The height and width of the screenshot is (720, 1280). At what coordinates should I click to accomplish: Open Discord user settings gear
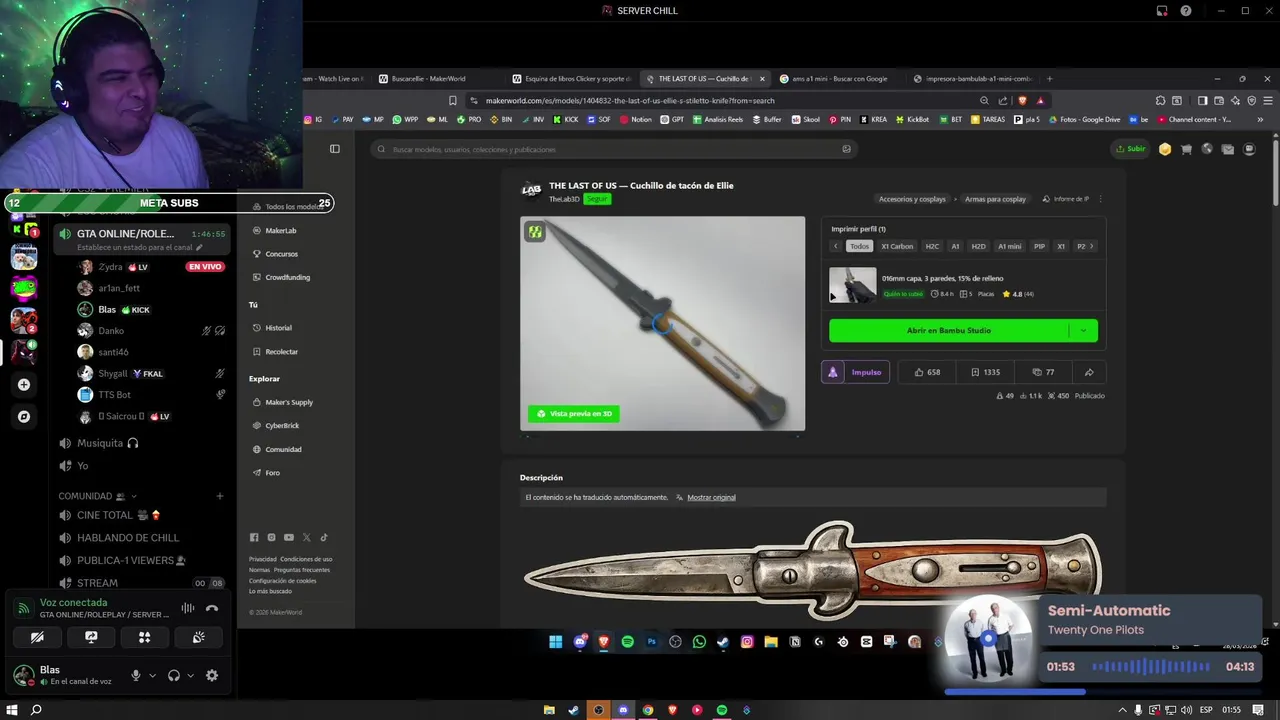pyautogui.click(x=212, y=676)
